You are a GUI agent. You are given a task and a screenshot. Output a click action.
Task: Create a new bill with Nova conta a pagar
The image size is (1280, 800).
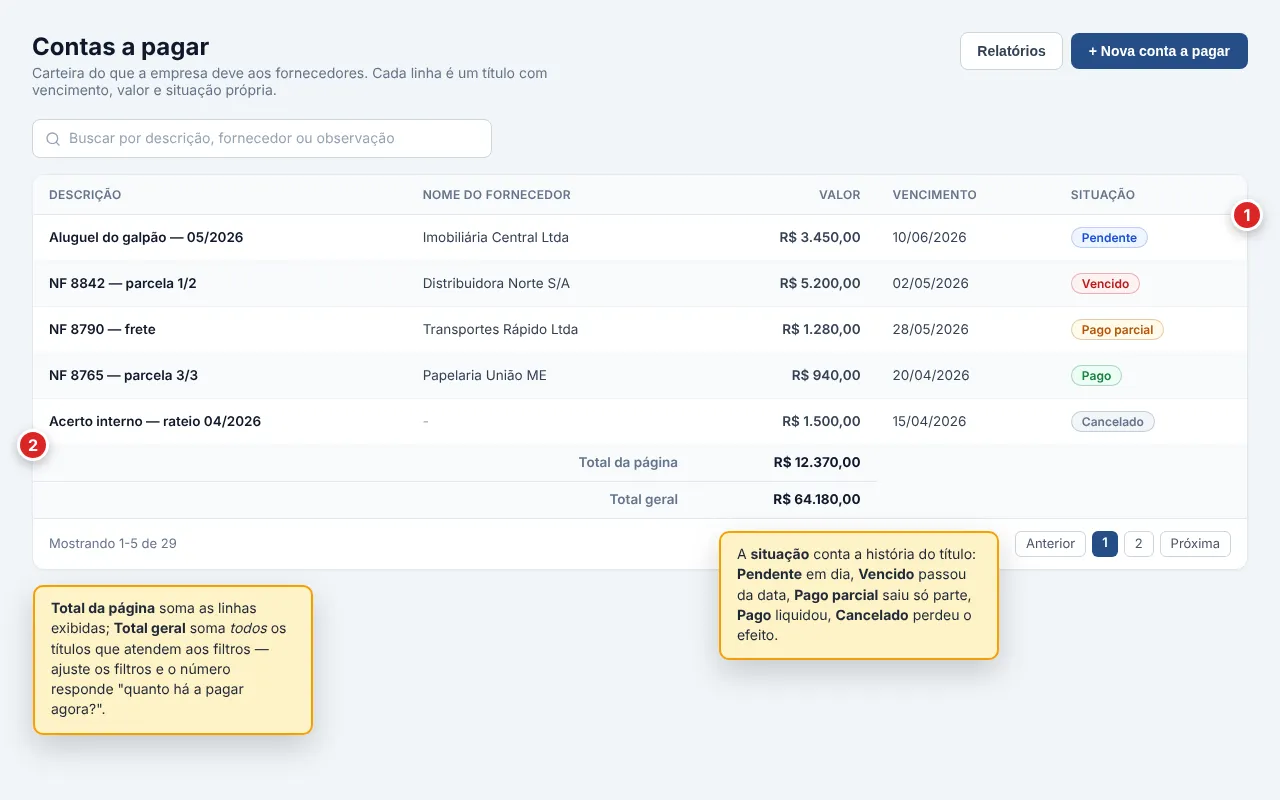coord(1159,51)
